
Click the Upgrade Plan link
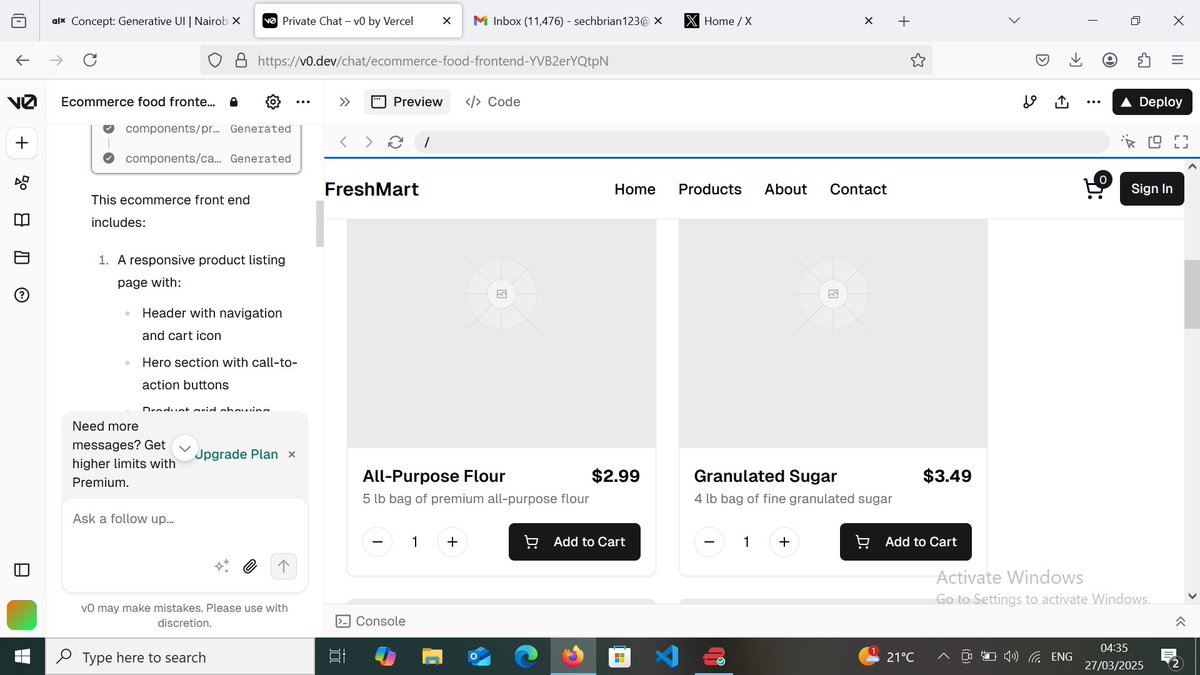click(x=237, y=454)
